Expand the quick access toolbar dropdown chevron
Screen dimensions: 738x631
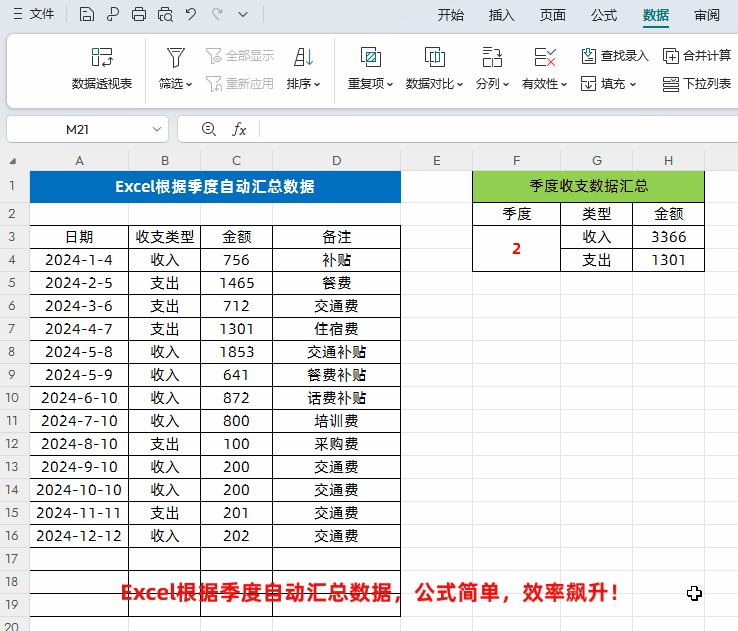(243, 15)
